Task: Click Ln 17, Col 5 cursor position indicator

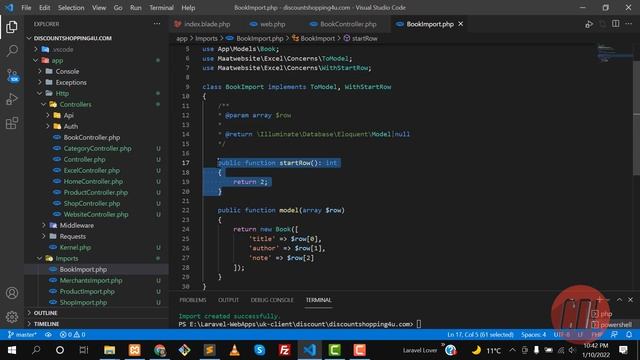Action: [x=480, y=335]
